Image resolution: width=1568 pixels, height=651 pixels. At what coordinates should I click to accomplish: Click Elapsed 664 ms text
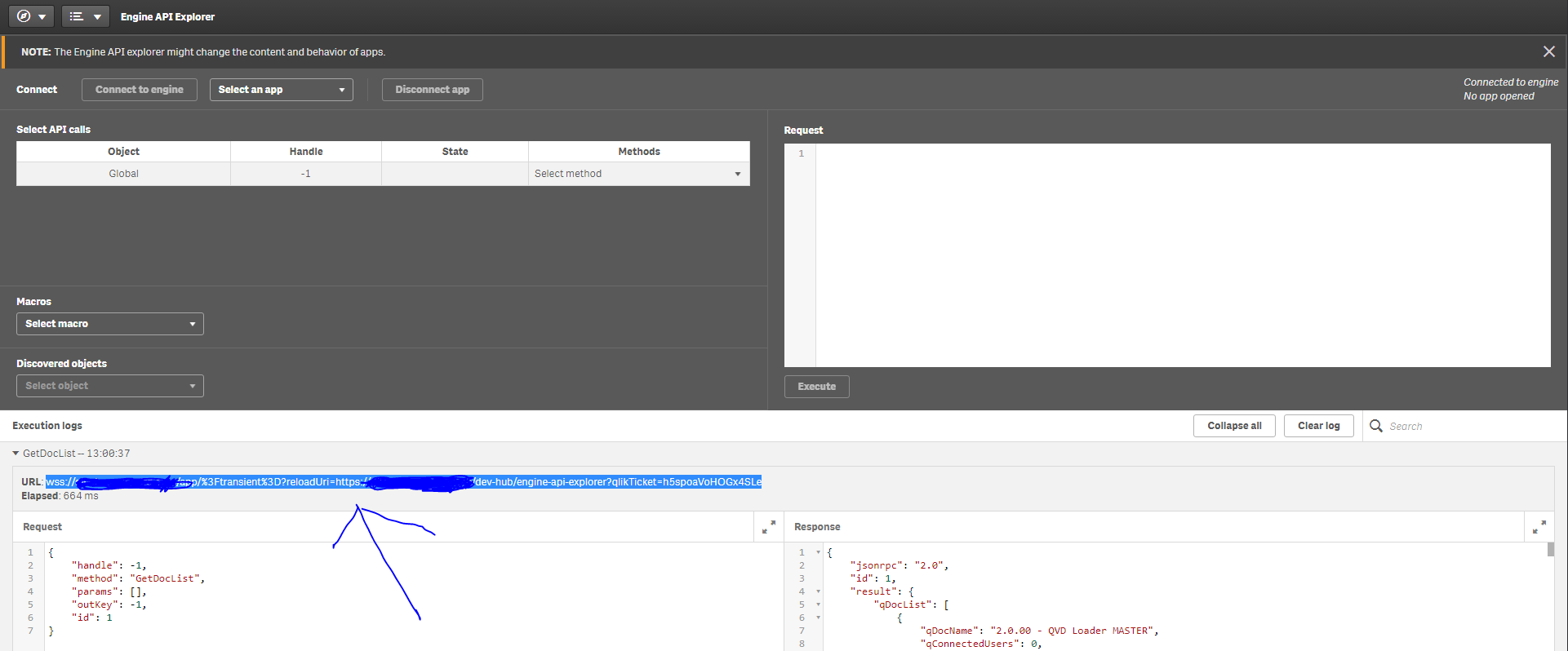[x=60, y=496]
